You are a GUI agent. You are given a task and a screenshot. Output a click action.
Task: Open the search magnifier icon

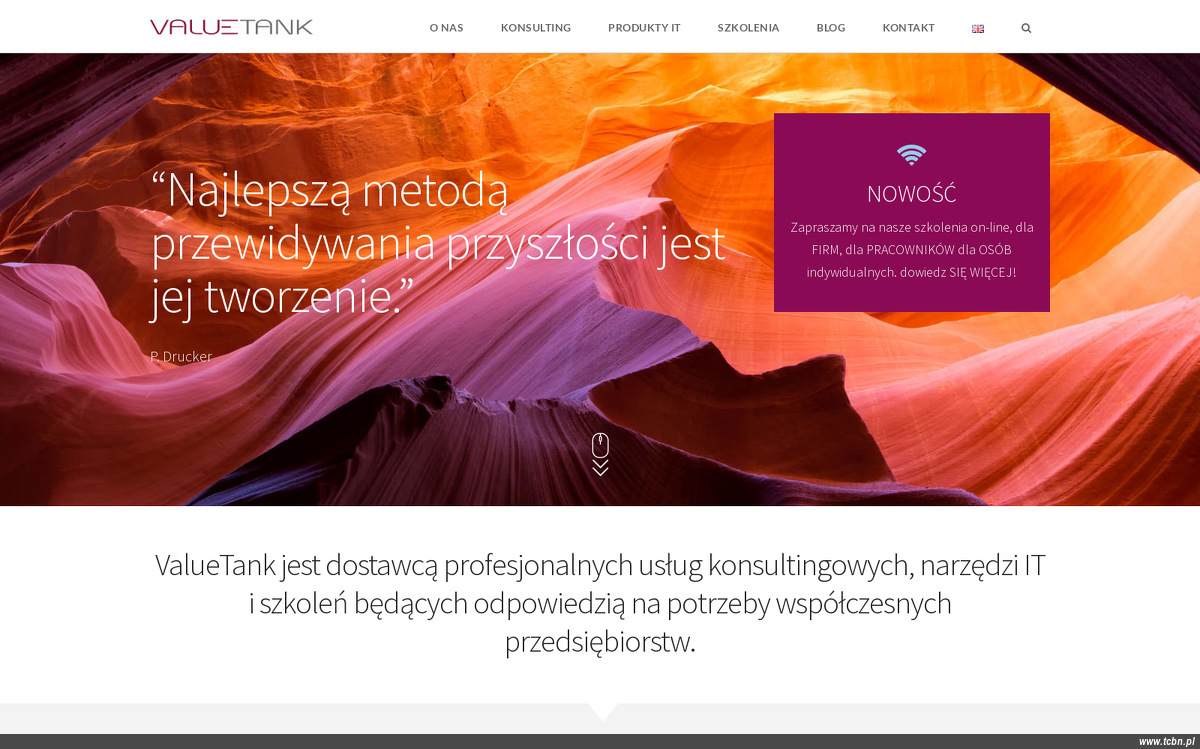(x=1026, y=28)
